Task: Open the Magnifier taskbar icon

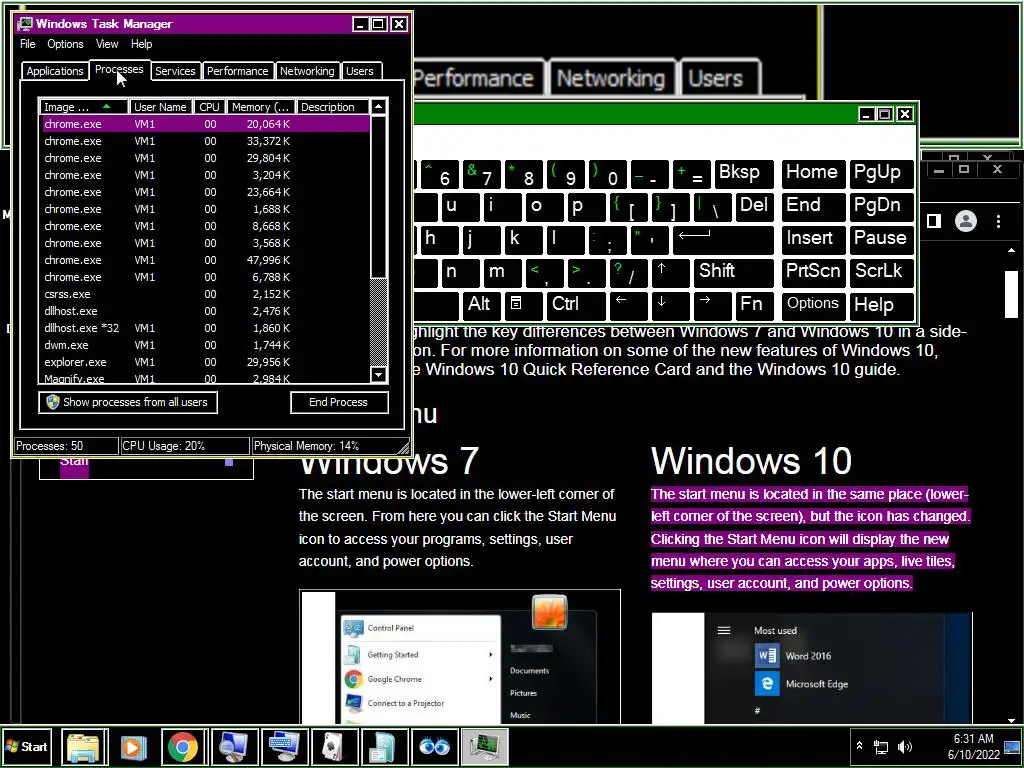Action: 234,747
